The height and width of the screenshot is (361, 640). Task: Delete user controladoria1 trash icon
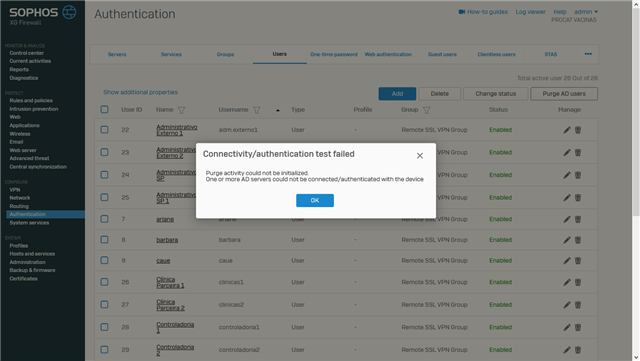coord(578,327)
